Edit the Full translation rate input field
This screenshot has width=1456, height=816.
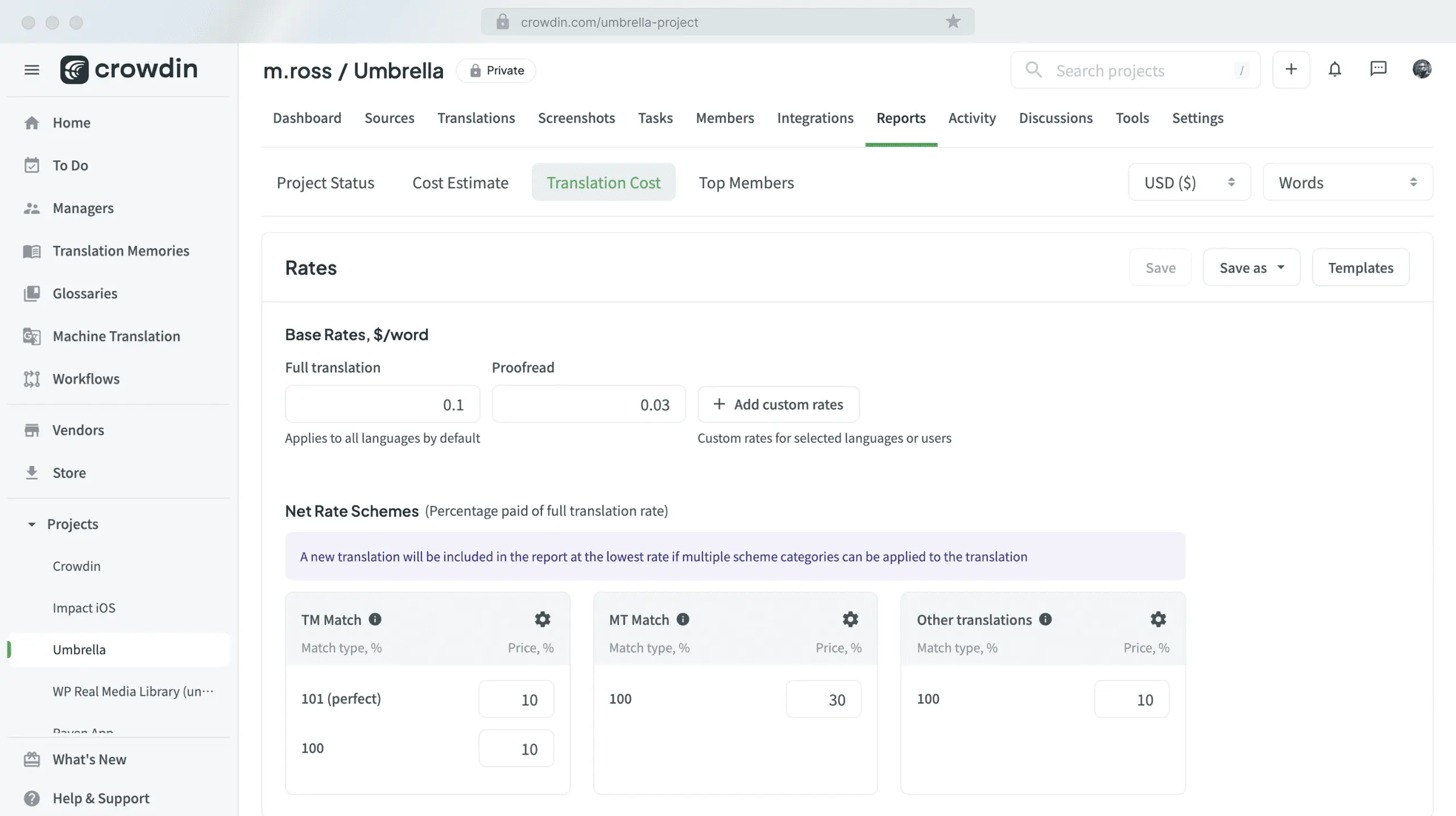[x=382, y=403]
